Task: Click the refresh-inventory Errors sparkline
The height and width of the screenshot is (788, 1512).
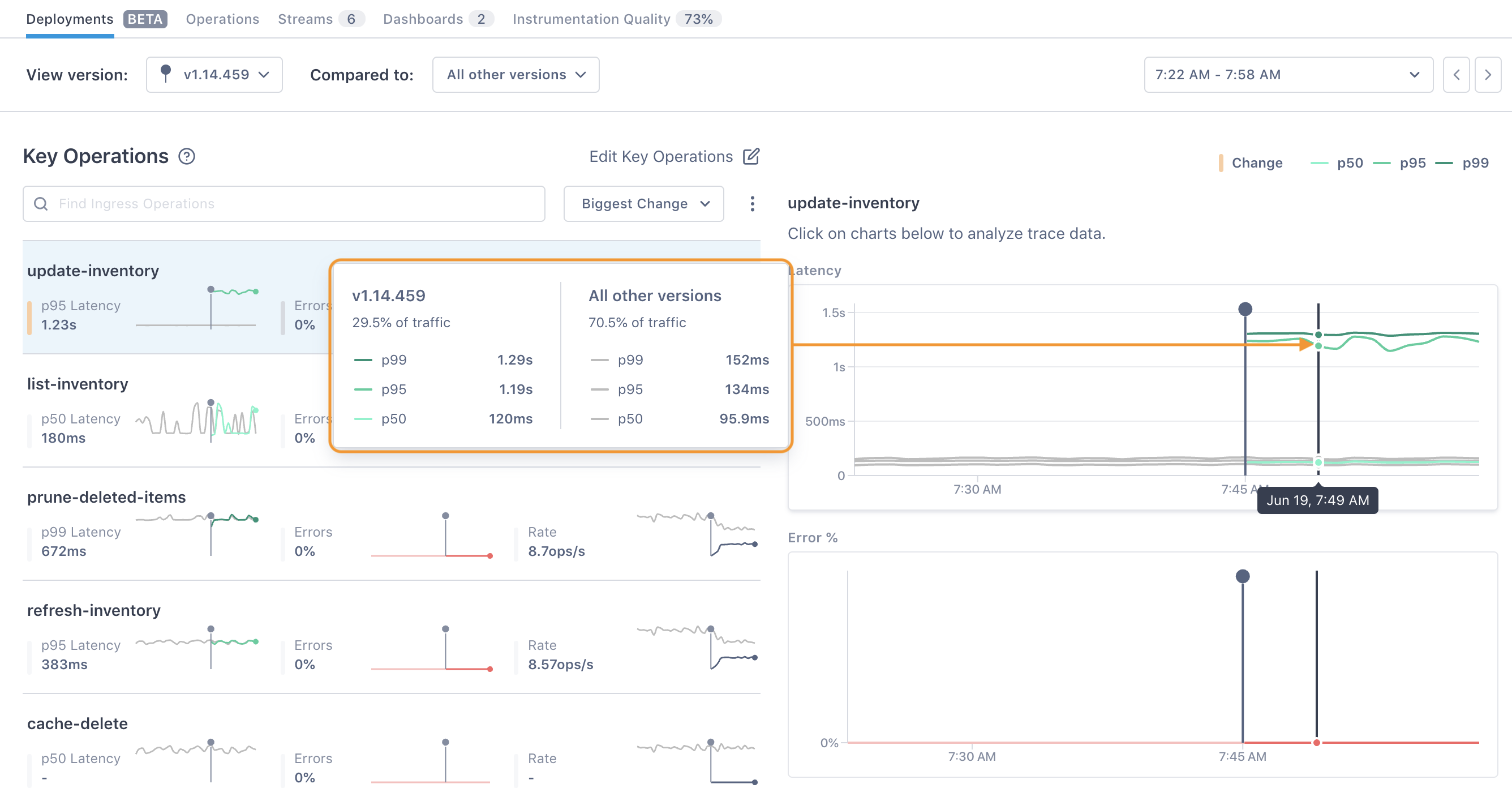Action: coord(431,648)
